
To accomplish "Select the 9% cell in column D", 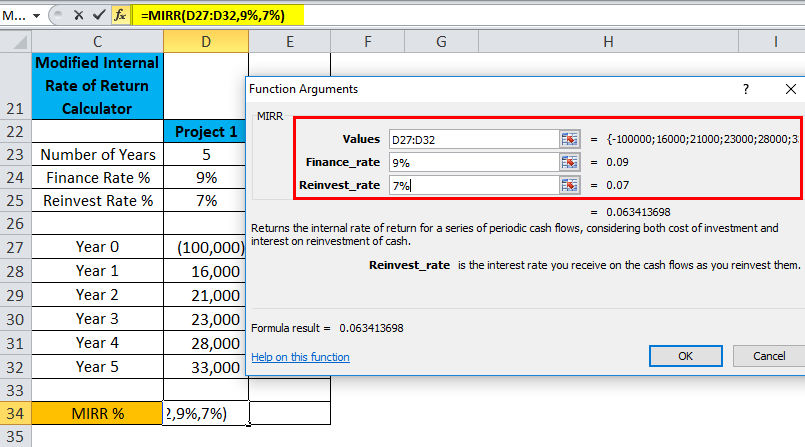I will pos(206,178).
